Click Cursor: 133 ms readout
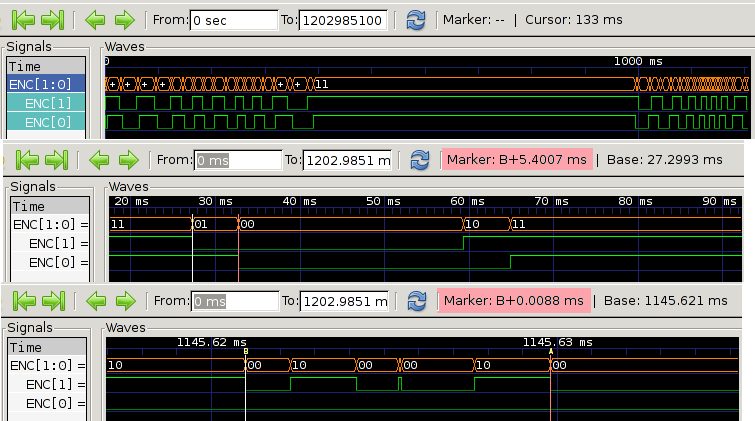 coord(573,20)
